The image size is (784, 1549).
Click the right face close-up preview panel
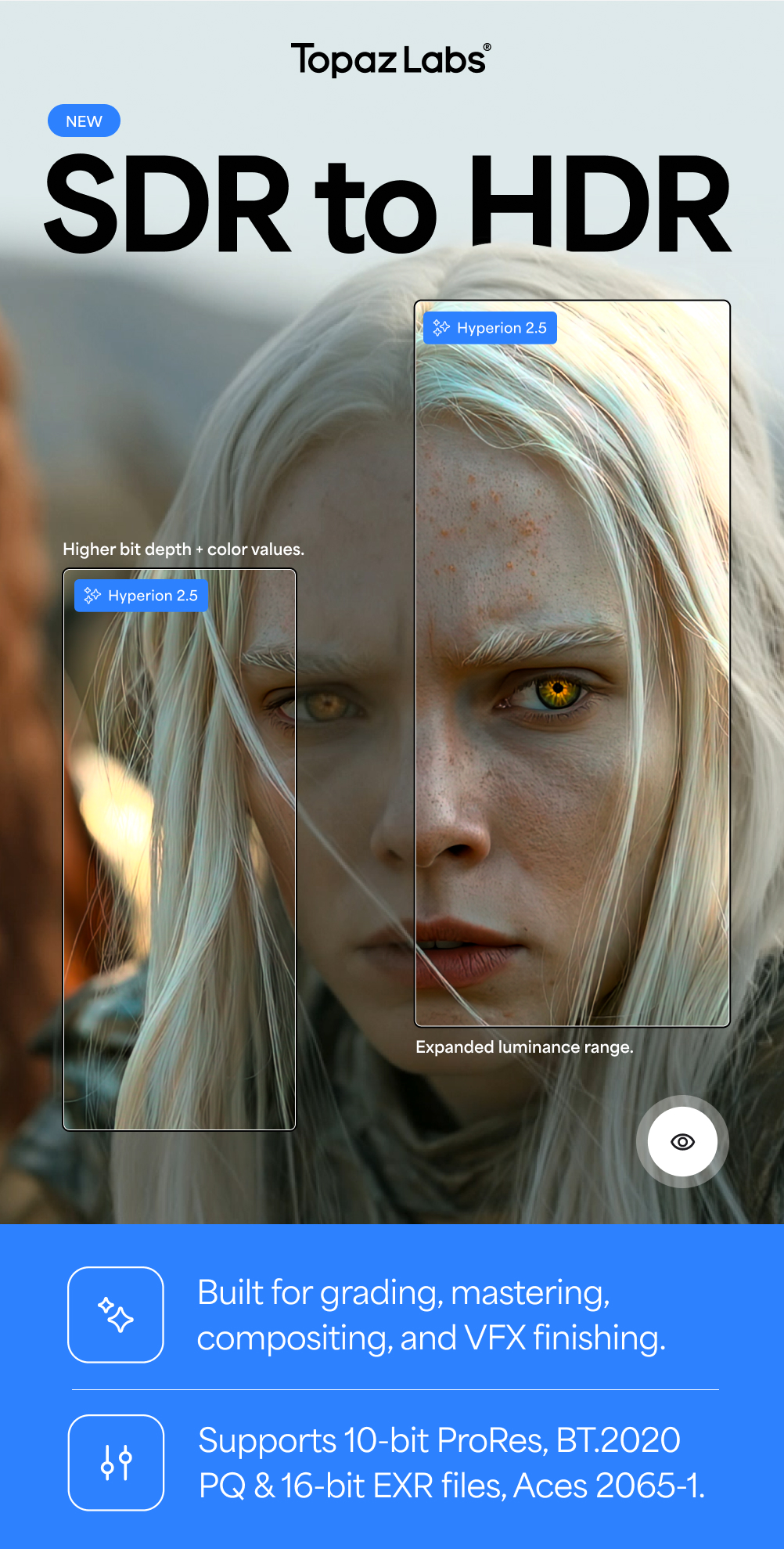572,663
